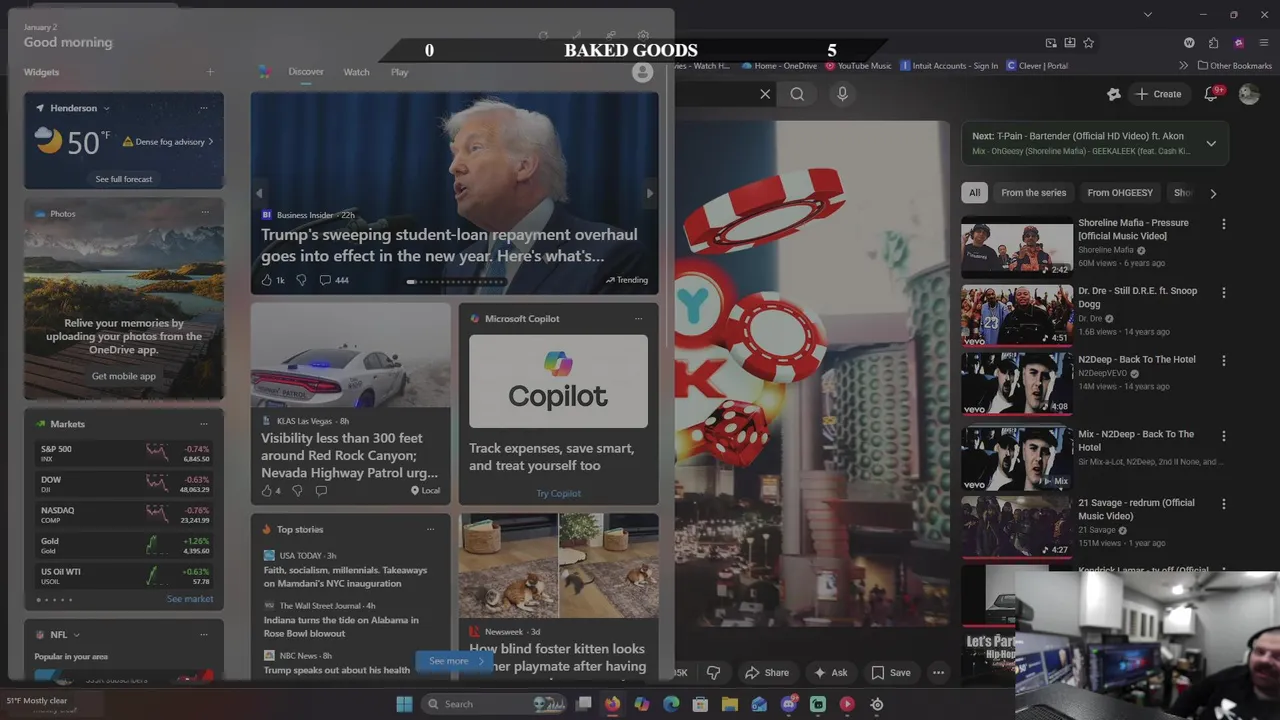1280x720 pixels.
Task: Open S&P 500 market row
Action: [124, 453]
